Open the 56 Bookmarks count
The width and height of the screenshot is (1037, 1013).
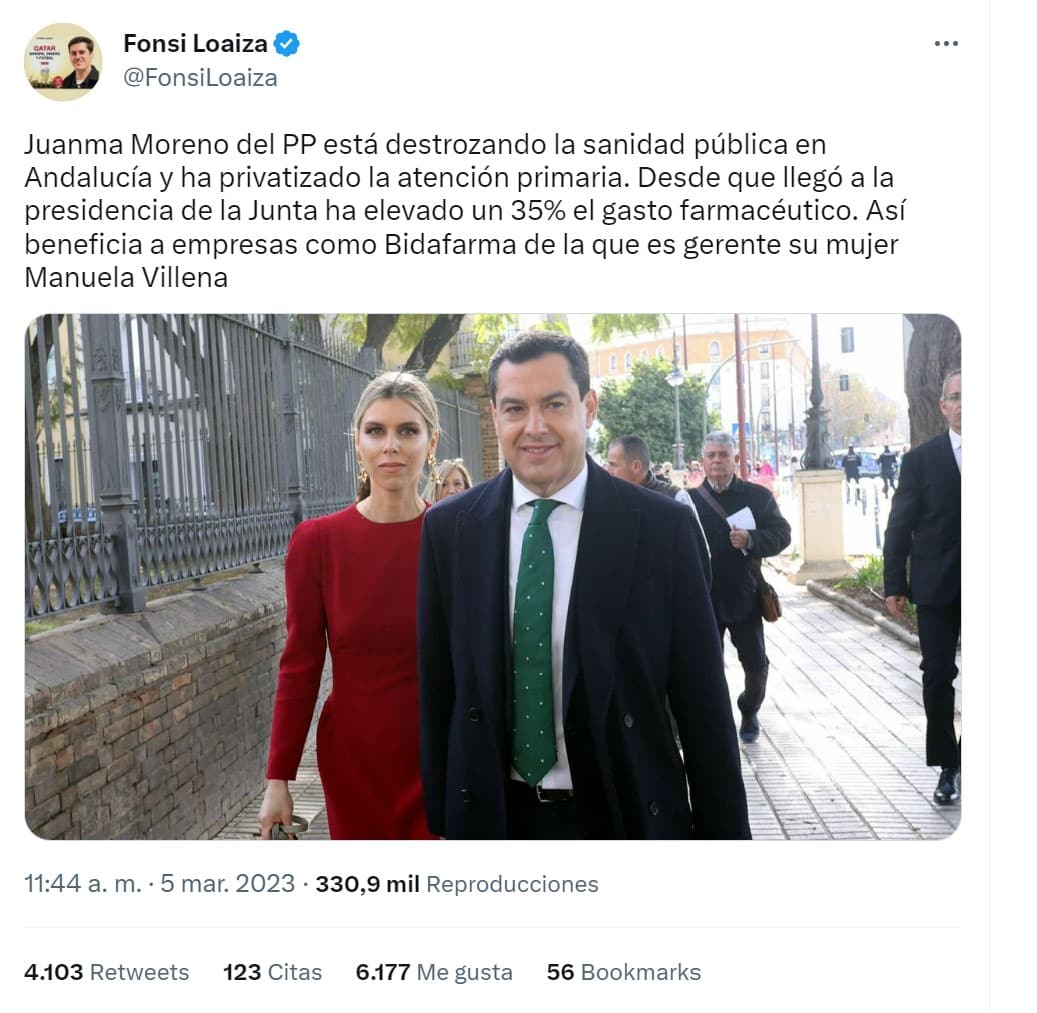[624, 972]
